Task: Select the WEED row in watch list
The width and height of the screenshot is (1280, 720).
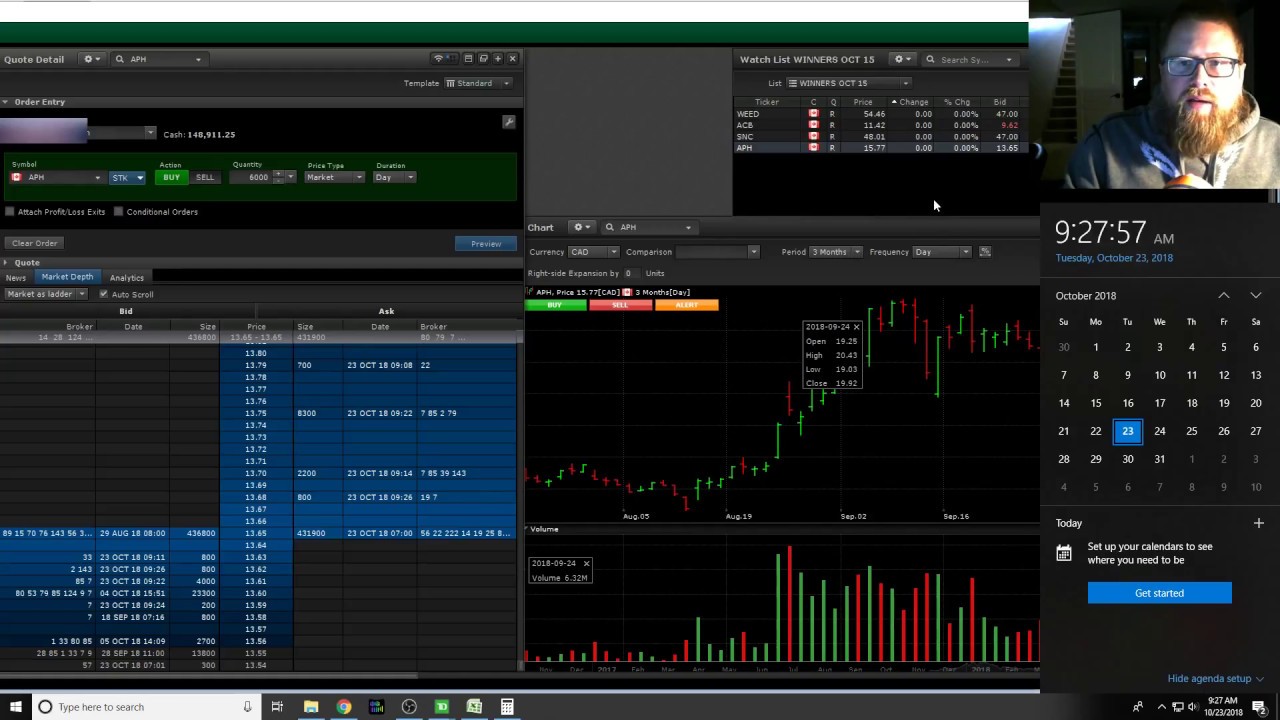Action: [x=880, y=114]
